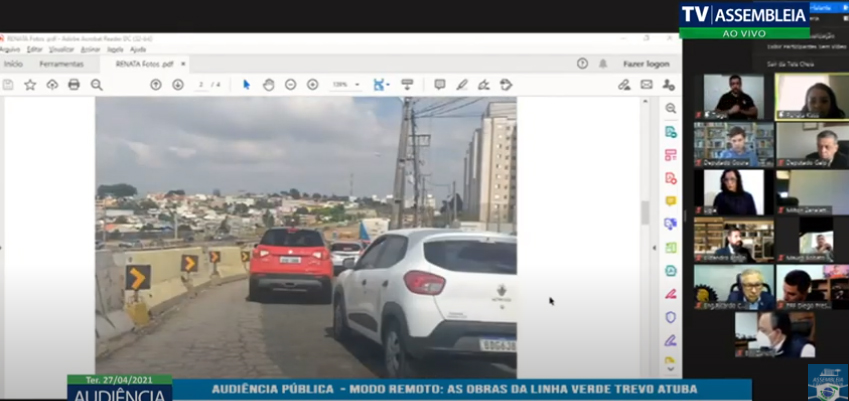Click the vertical scrollbar of the PDF
849x401 pixels.
coord(645,212)
